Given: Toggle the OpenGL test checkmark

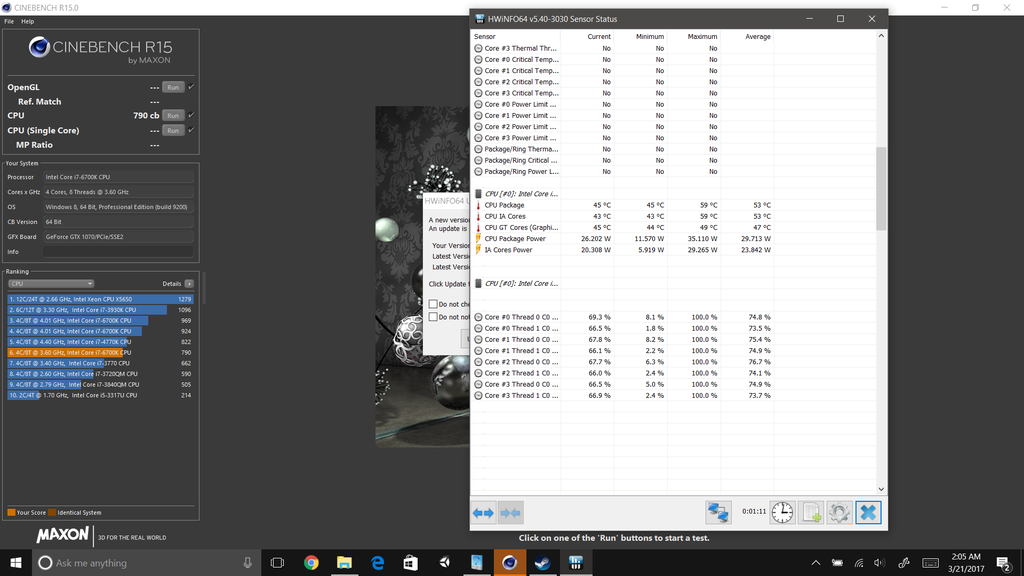Looking at the screenshot, I should click(x=191, y=87).
